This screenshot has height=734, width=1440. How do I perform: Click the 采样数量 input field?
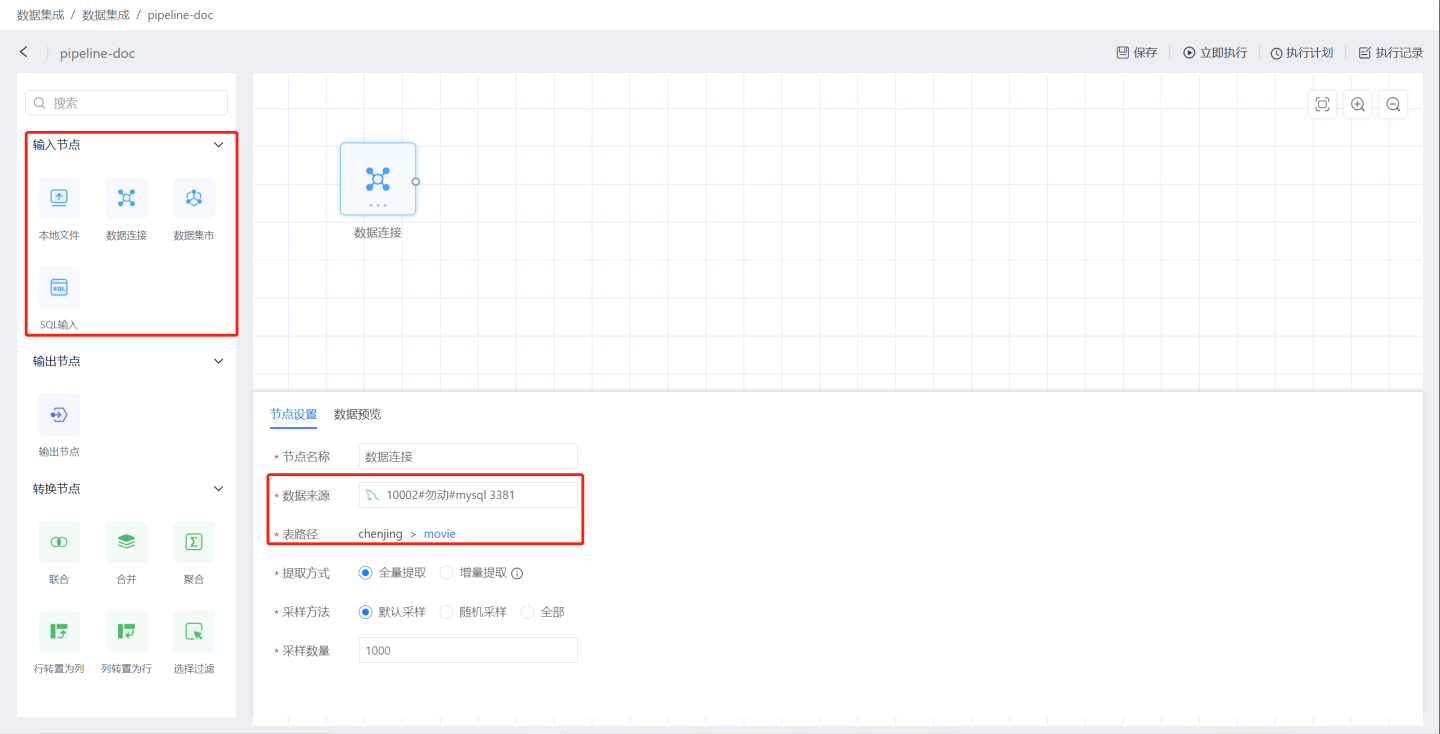(x=468, y=650)
